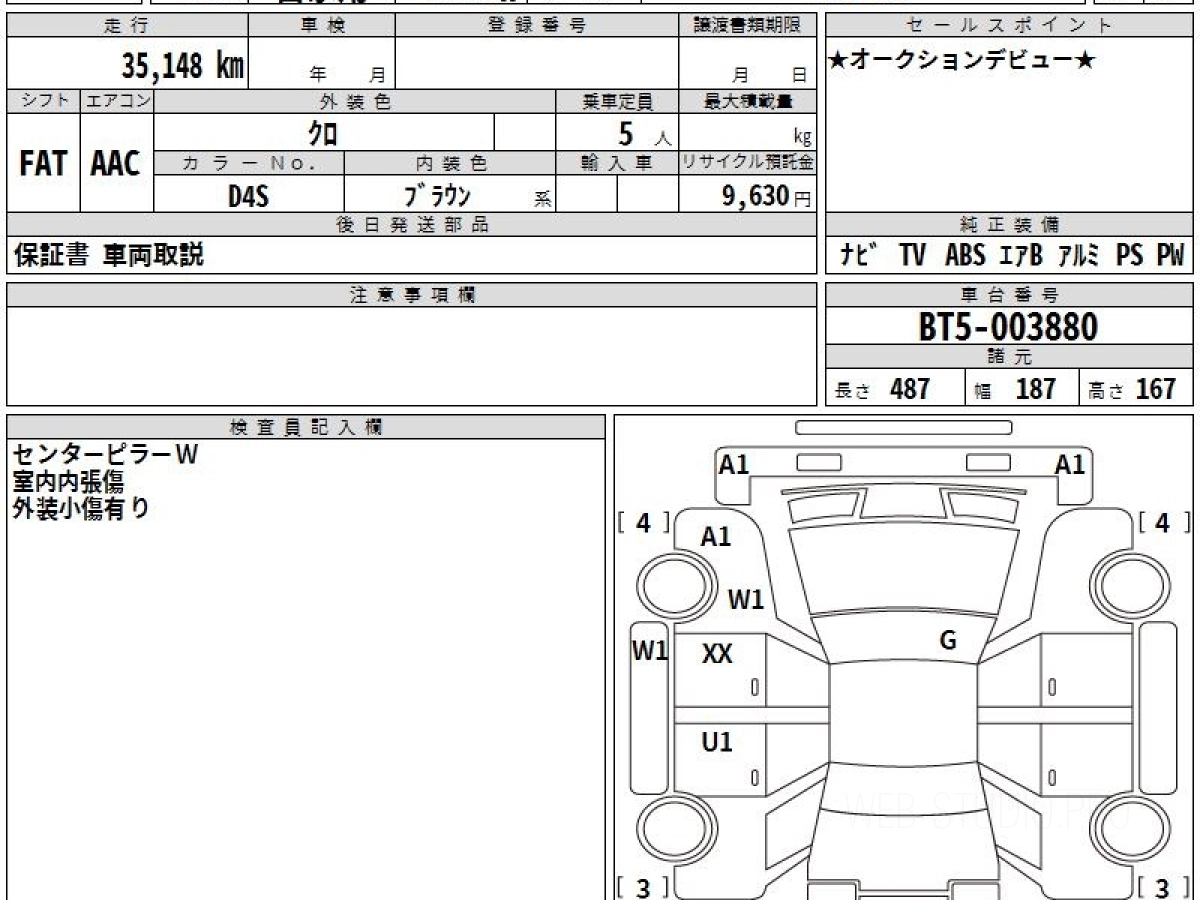Select the recycle deposit 9,630円
1200x900 pixels.
click(767, 196)
